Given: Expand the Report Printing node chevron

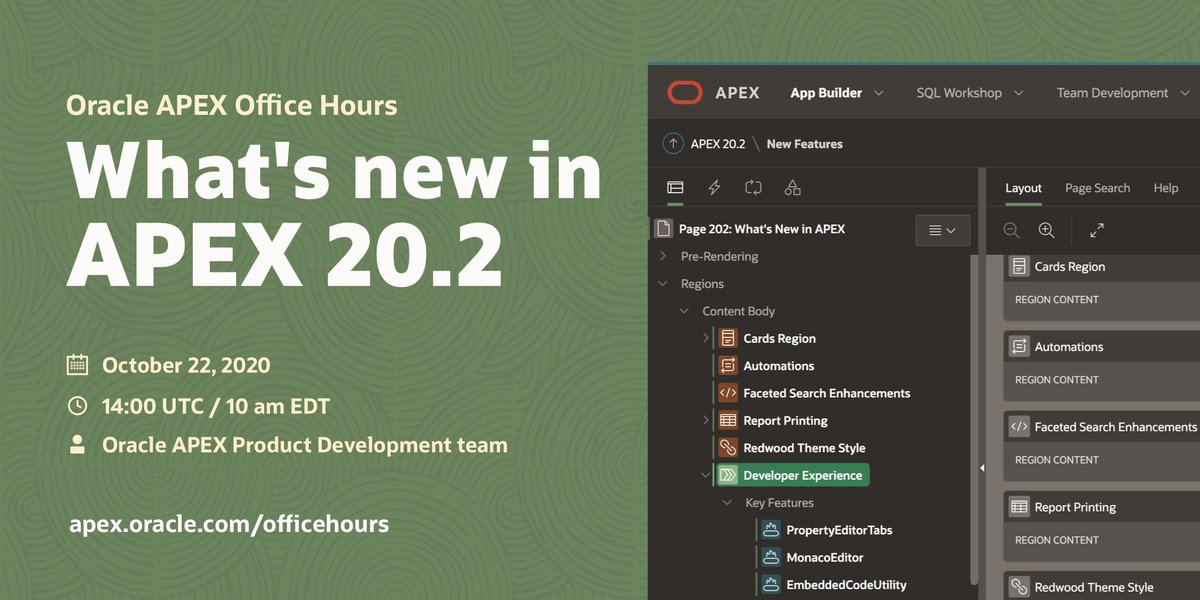Looking at the screenshot, I should click(x=706, y=421).
